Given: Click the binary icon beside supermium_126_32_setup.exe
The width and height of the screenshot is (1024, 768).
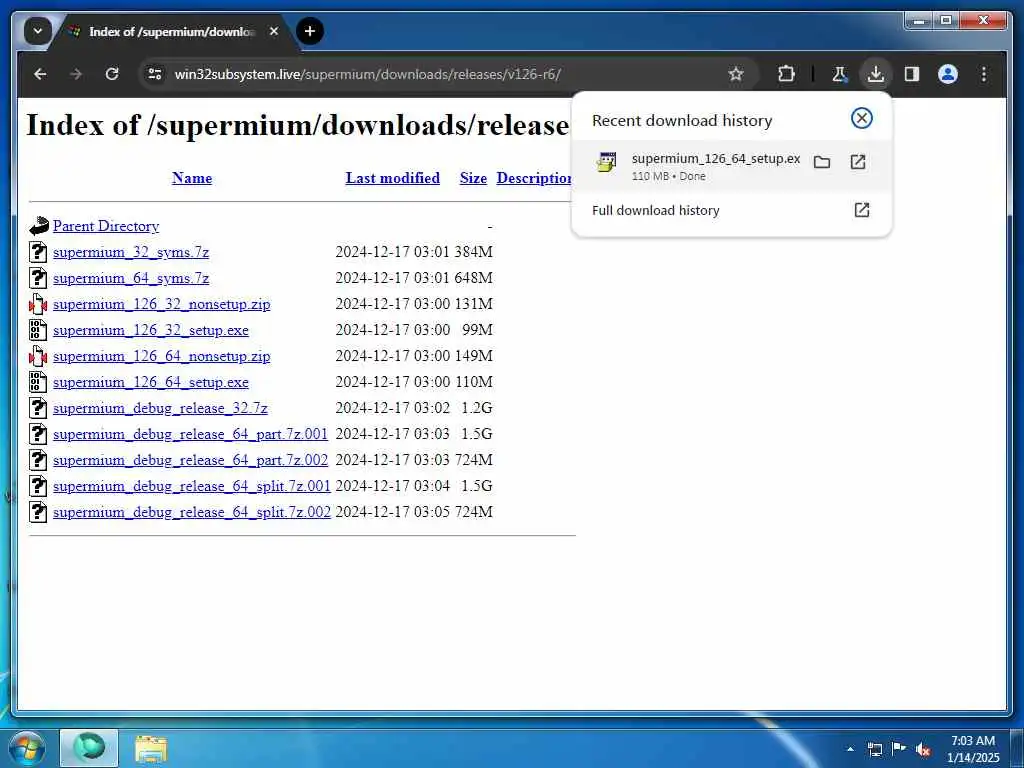Looking at the screenshot, I should point(38,330).
